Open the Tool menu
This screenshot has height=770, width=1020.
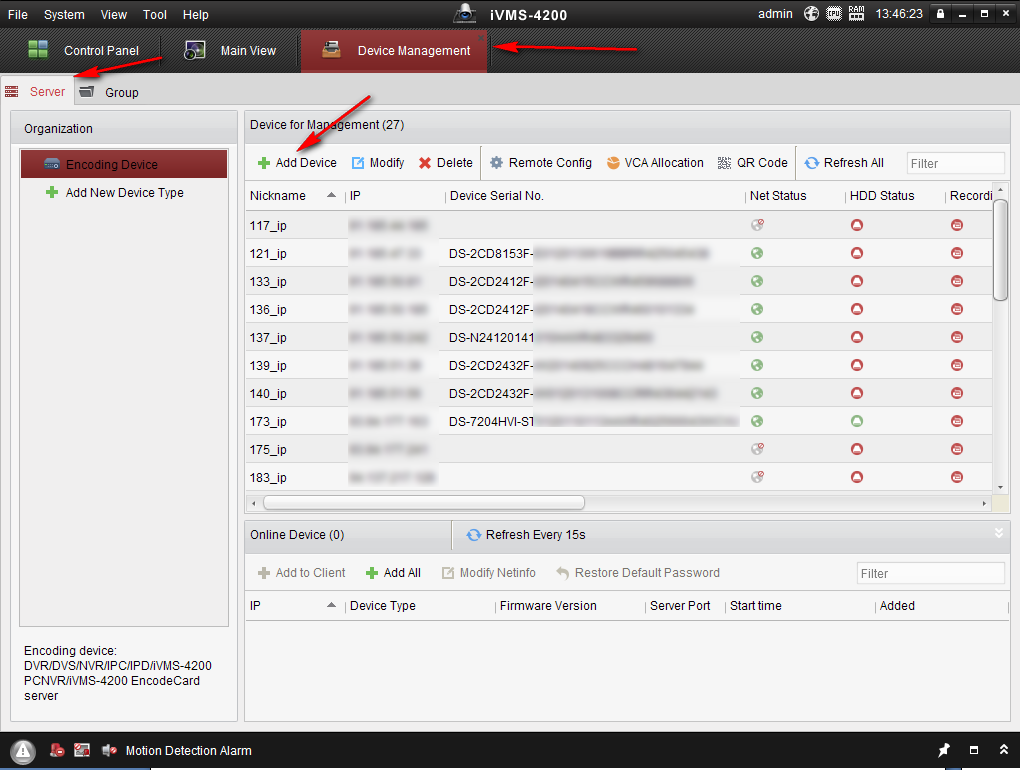[155, 15]
